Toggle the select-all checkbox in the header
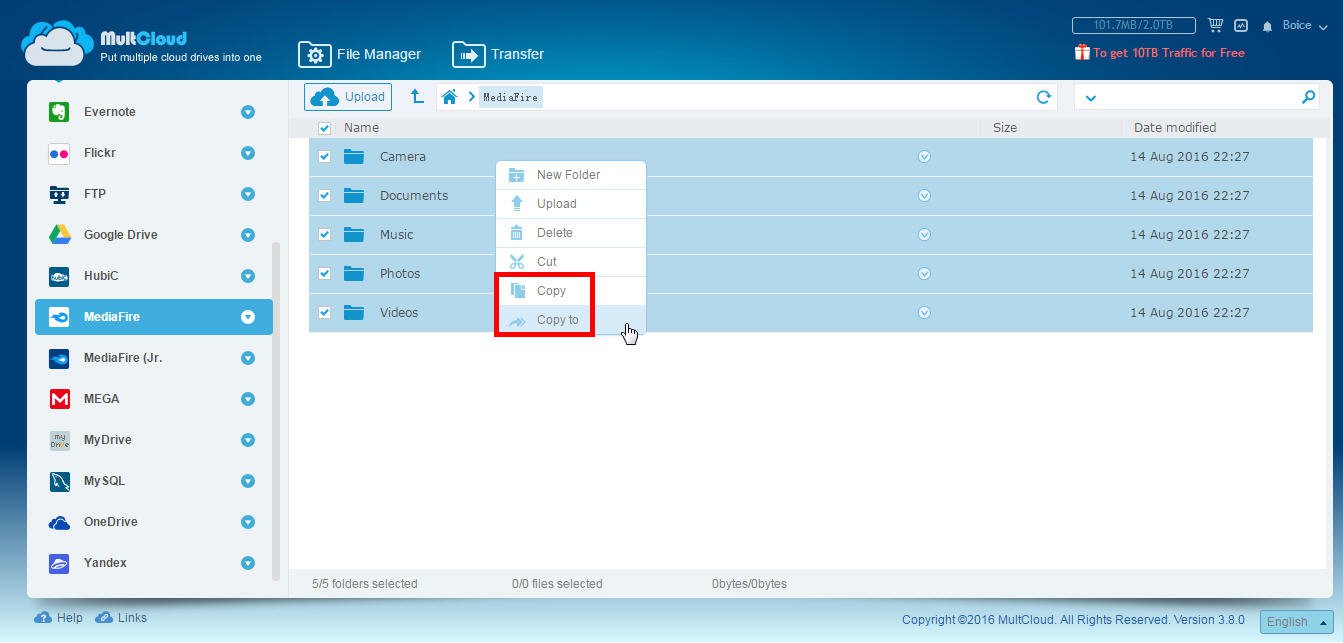Screen dimensions: 1343x643 tap(324, 128)
